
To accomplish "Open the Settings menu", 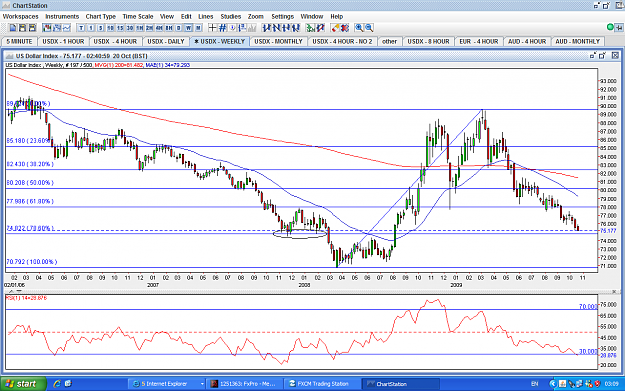I will [x=282, y=16].
